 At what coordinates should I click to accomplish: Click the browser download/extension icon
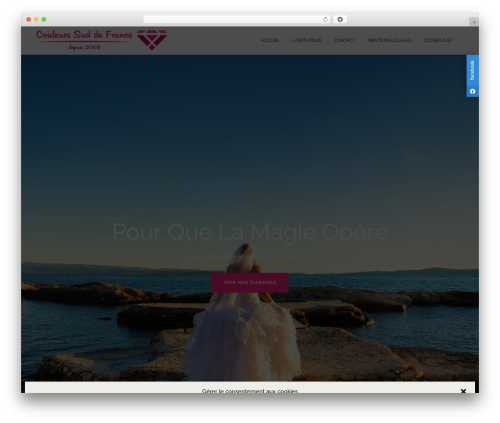340,20
